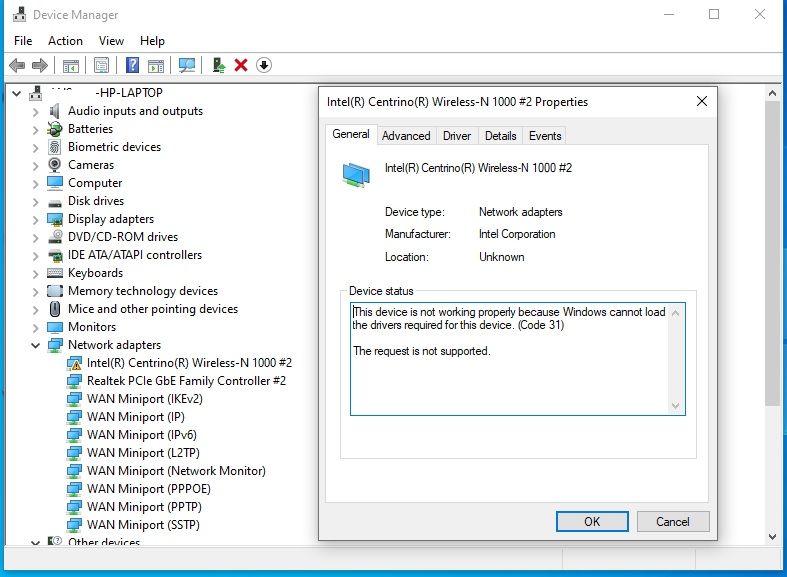Open the View menu
This screenshot has height=577, width=787.
coord(111,41)
